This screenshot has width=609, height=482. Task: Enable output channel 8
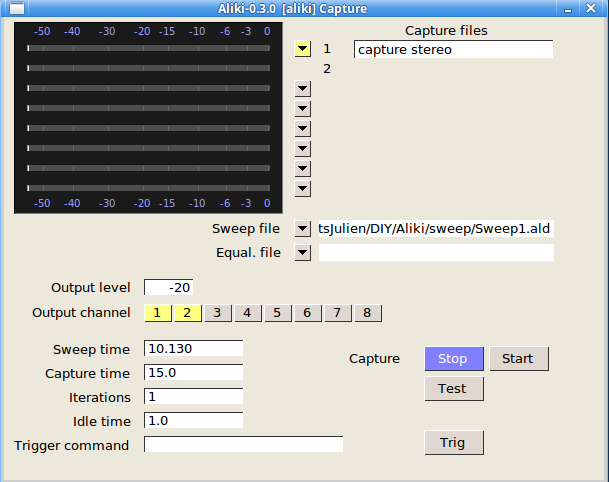(x=367, y=313)
